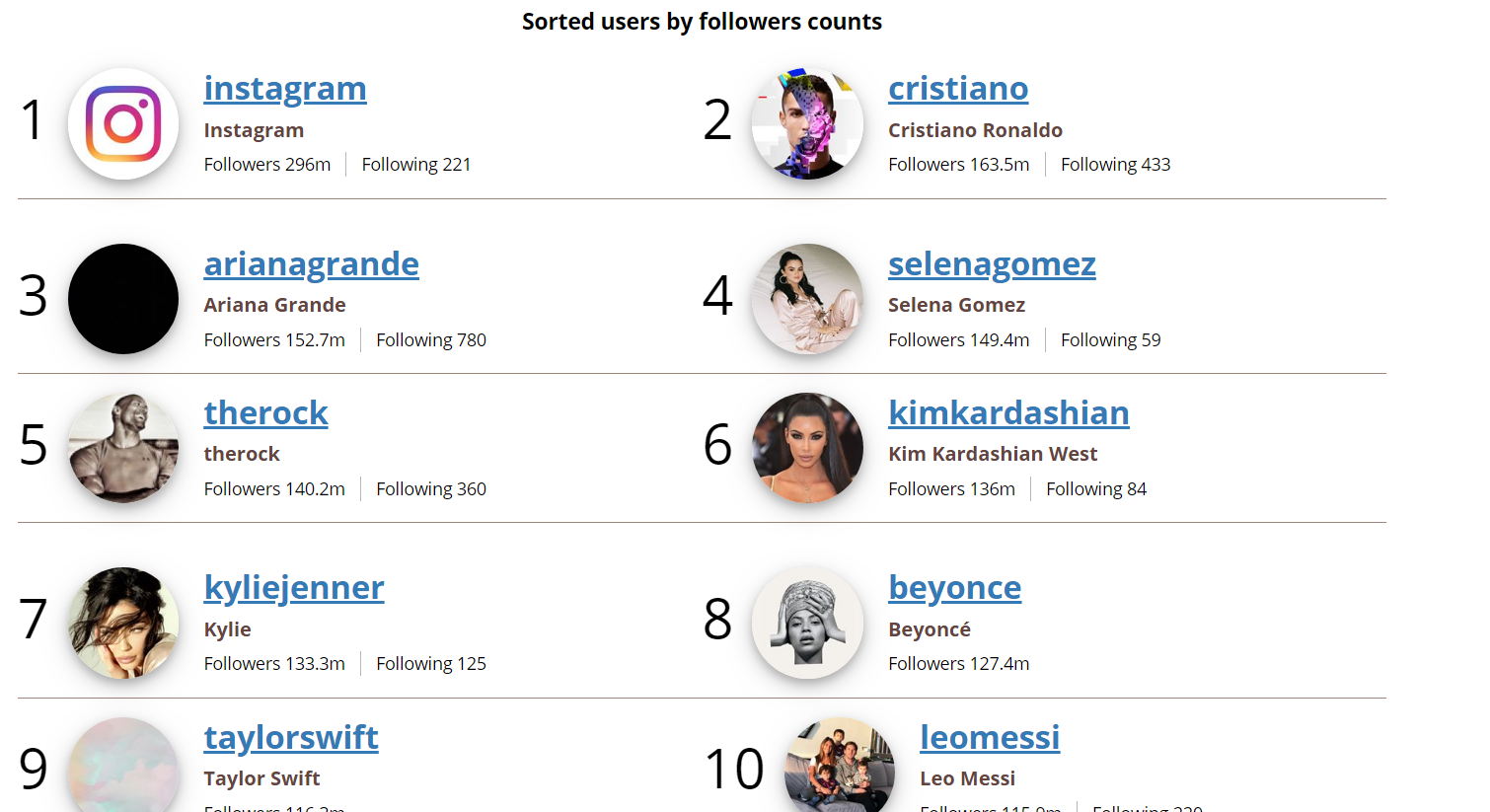This screenshot has height=812, width=1490.
Task: Open the selenagomez username link
Action: 992,264
